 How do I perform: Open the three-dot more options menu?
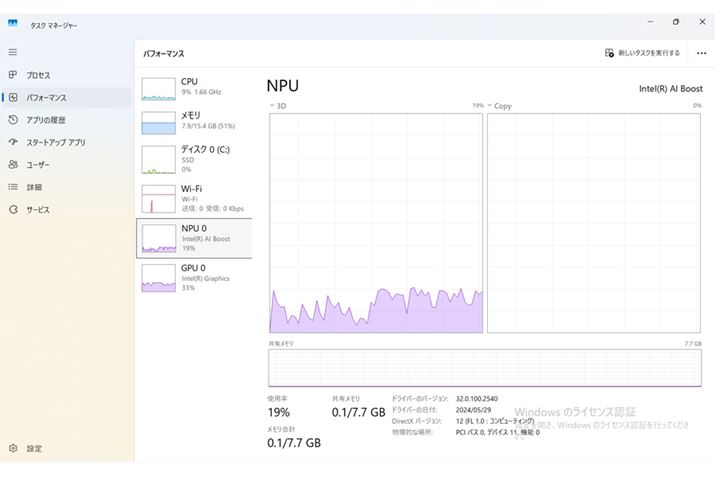(701, 53)
